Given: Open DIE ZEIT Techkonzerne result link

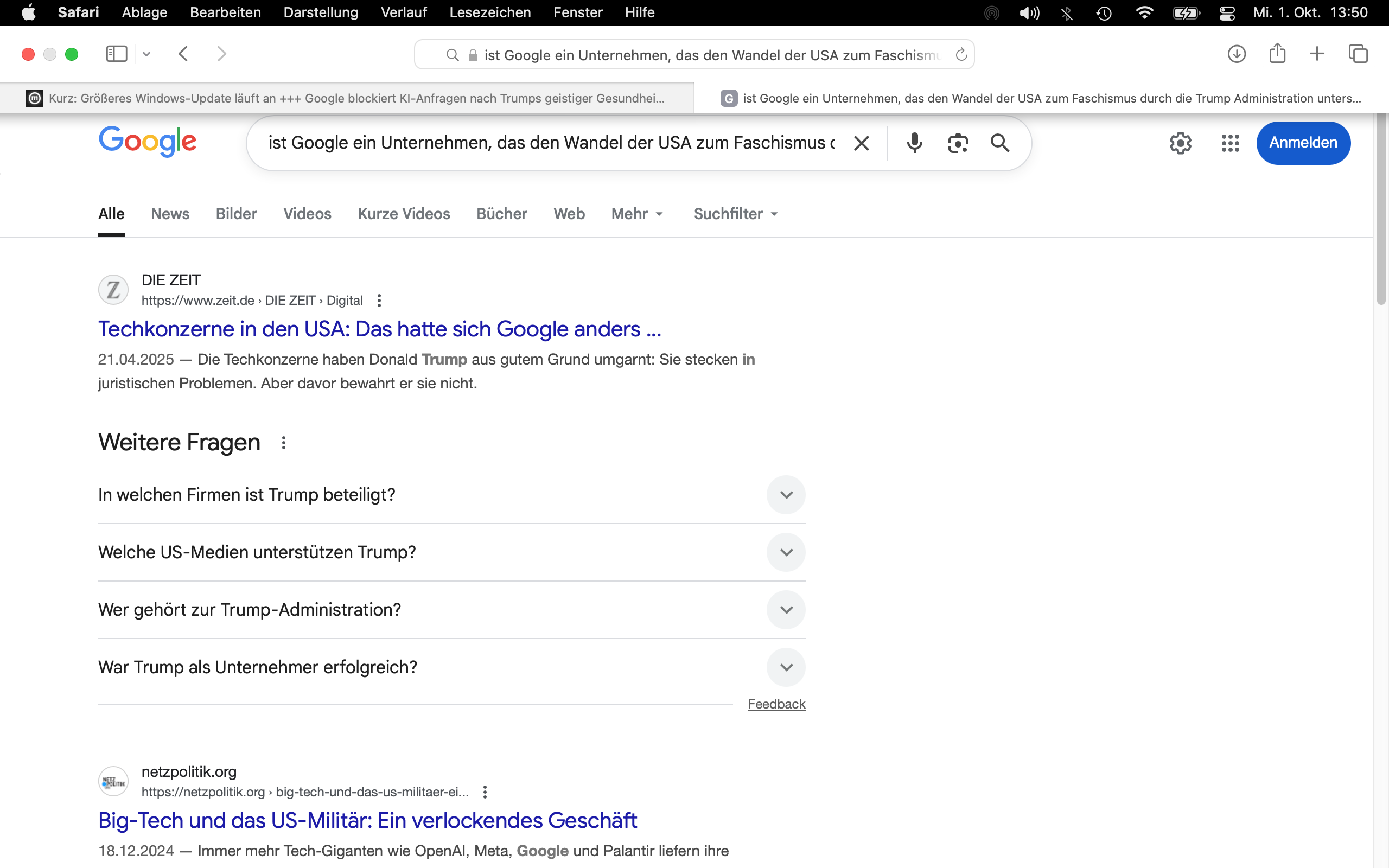Looking at the screenshot, I should (x=379, y=329).
